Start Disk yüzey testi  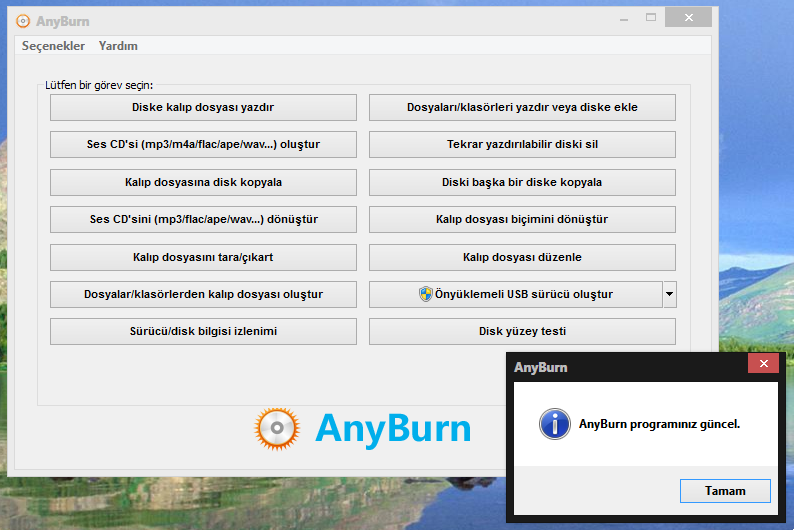[x=522, y=331]
